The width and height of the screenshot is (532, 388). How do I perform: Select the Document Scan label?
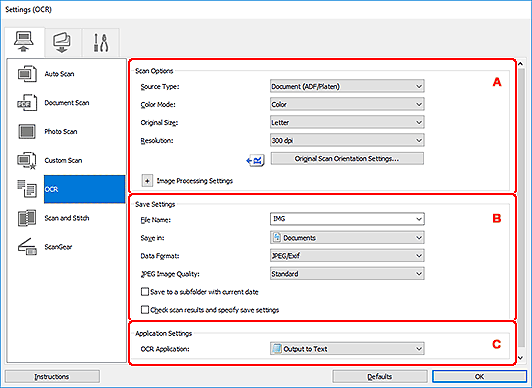point(67,103)
